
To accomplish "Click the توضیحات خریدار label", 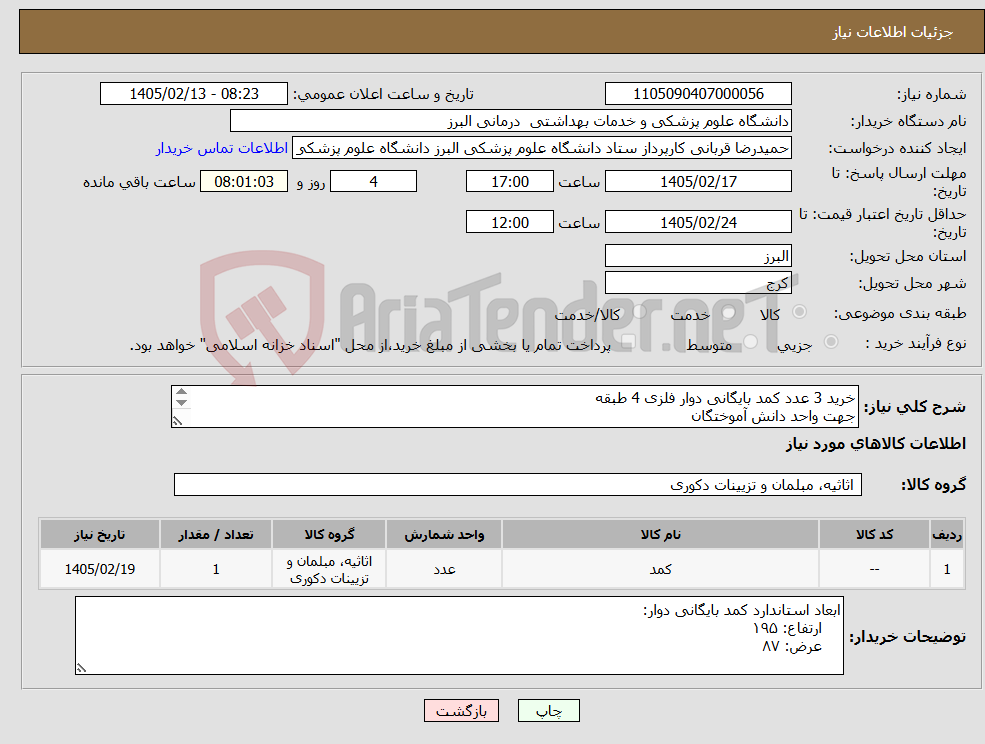I will (x=908, y=637).
